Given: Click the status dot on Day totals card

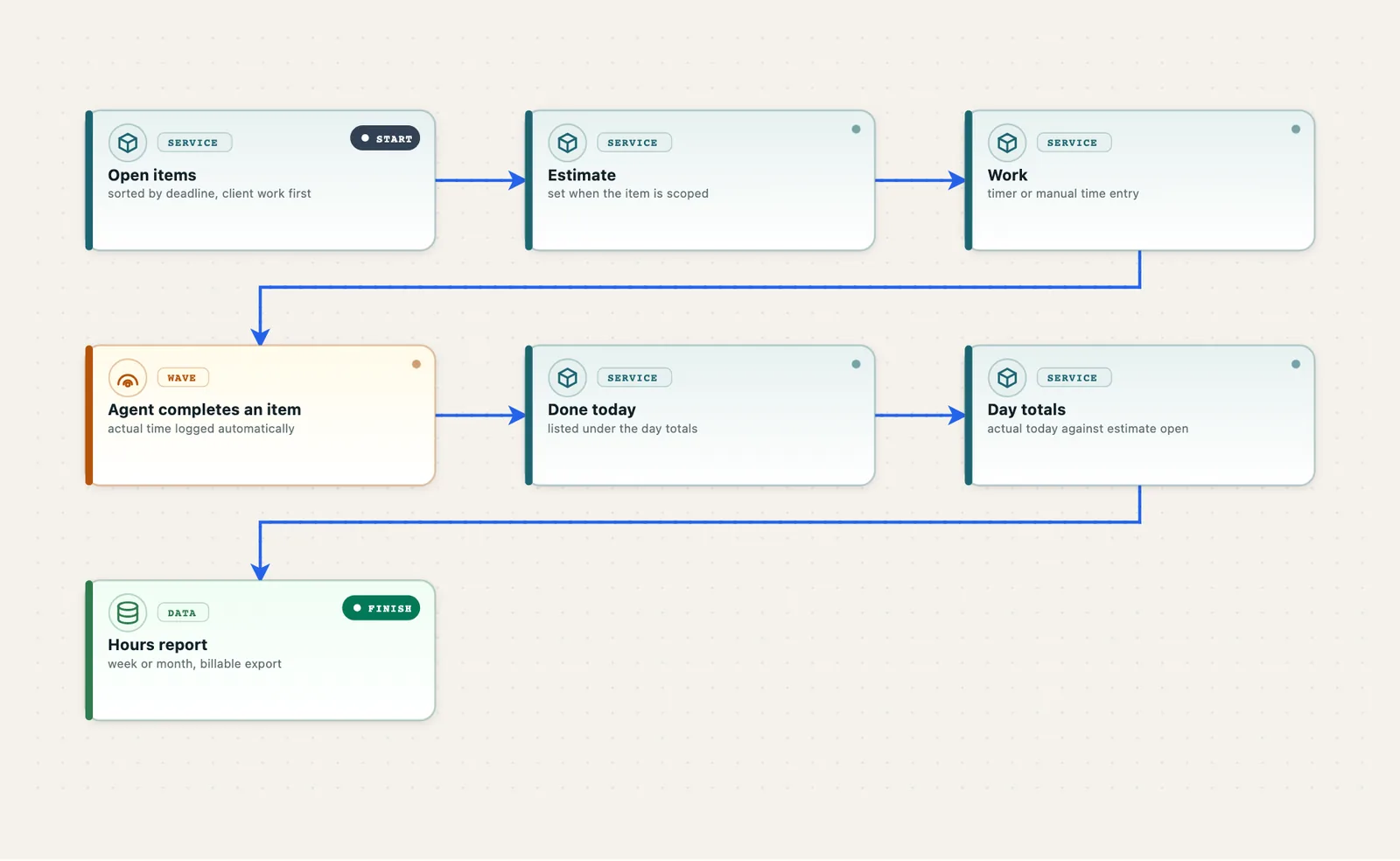Looking at the screenshot, I should click(1296, 364).
